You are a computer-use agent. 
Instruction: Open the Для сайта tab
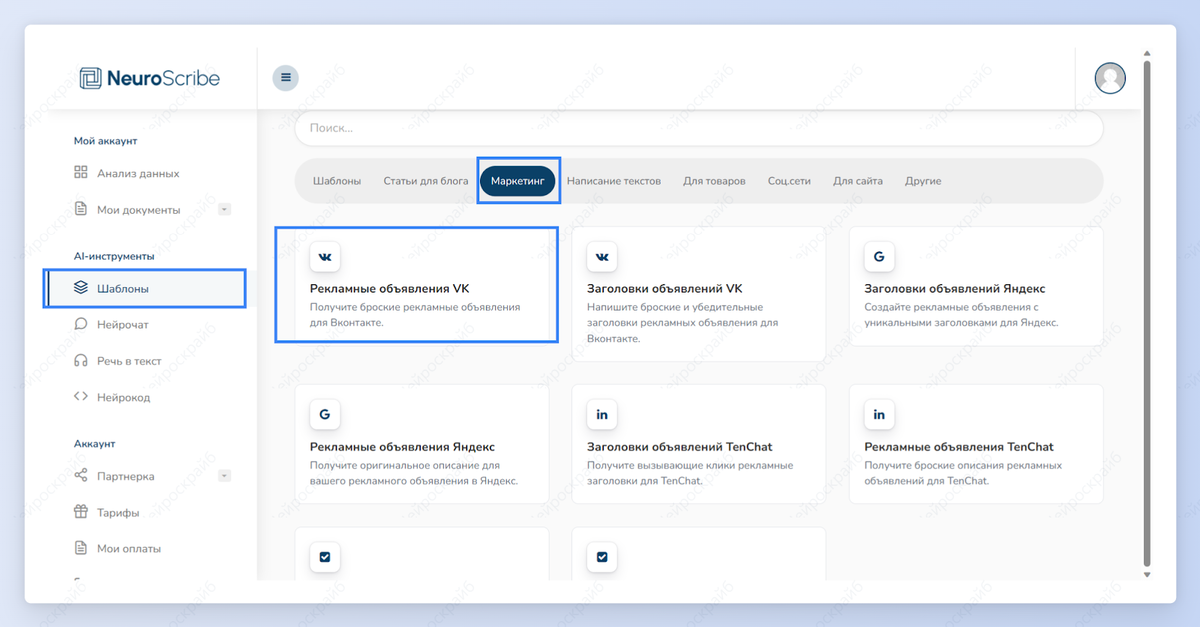(857, 181)
